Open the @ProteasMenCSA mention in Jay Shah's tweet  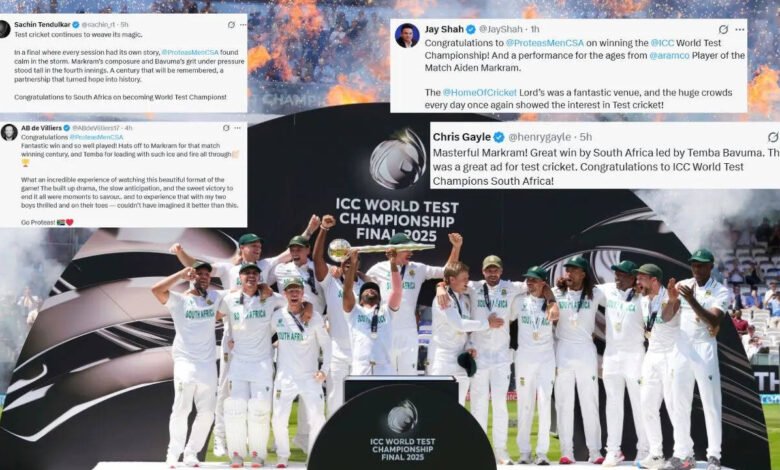[545, 43]
